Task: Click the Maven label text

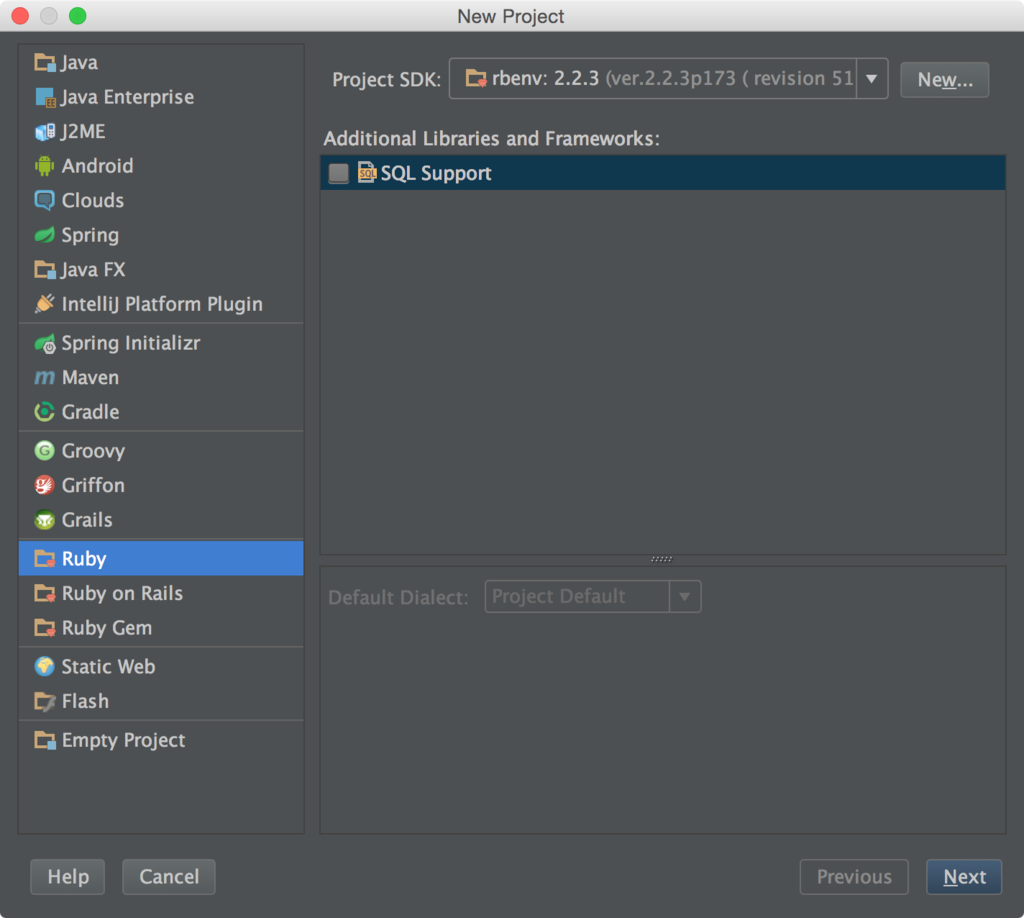Action: (x=90, y=377)
